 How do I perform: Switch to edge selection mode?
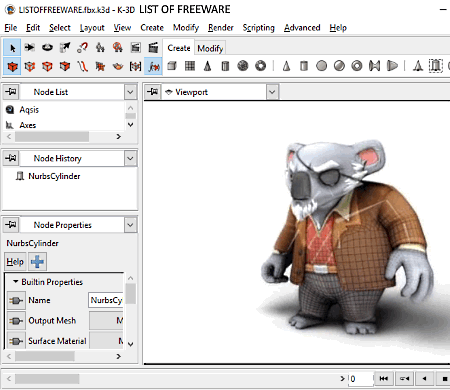point(47,66)
